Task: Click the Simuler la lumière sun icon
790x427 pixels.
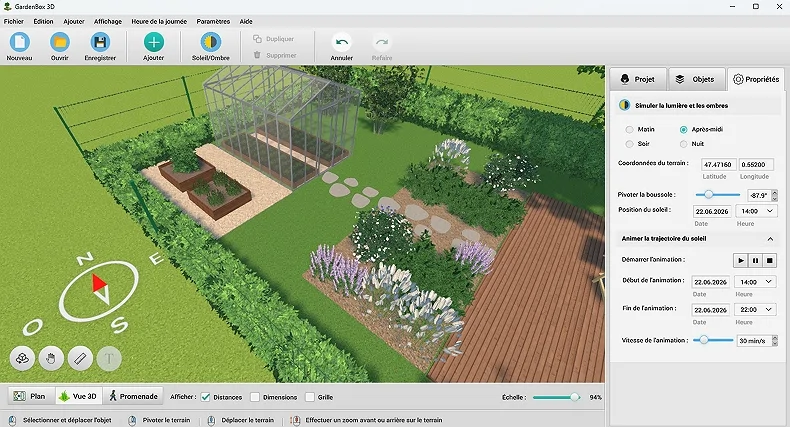Action: [625, 105]
